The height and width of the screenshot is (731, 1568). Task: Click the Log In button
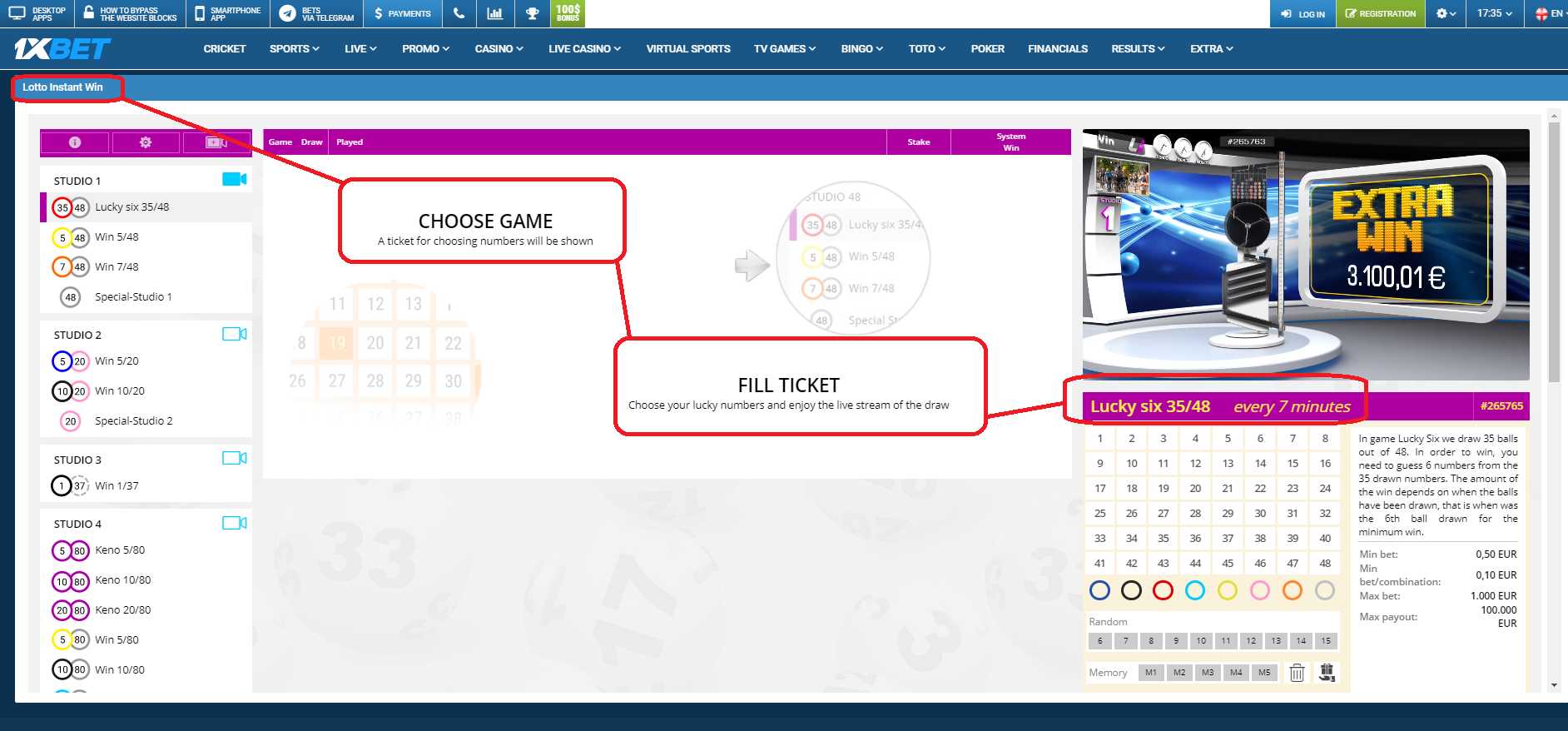[1303, 13]
